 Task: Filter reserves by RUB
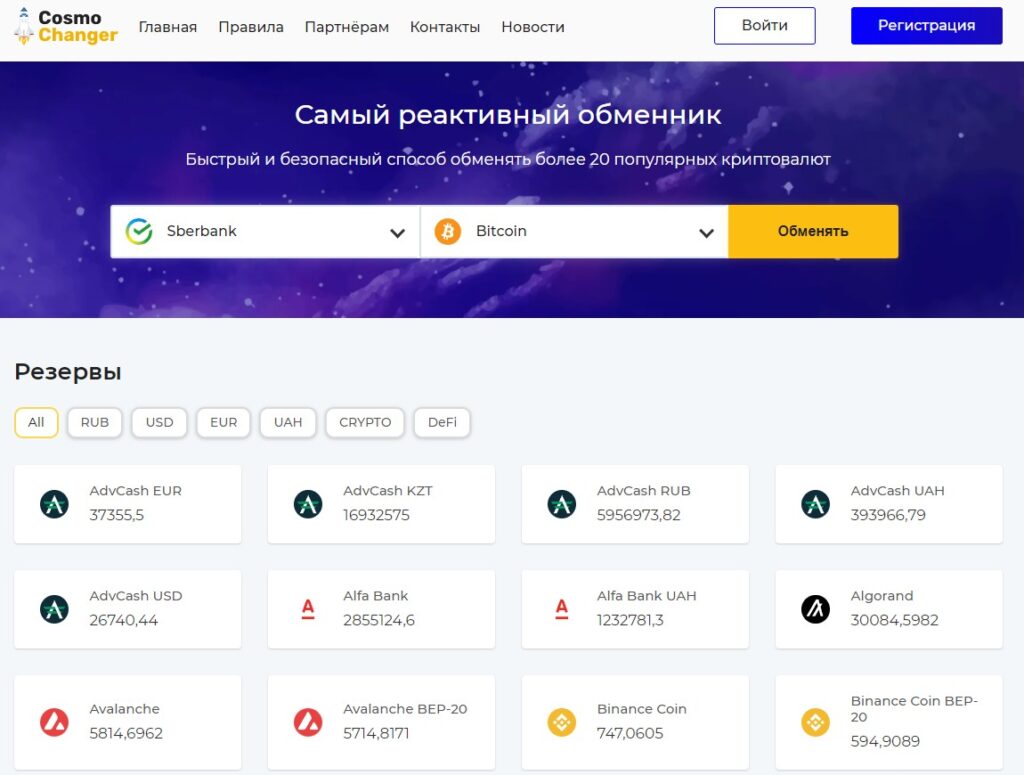[x=95, y=422]
